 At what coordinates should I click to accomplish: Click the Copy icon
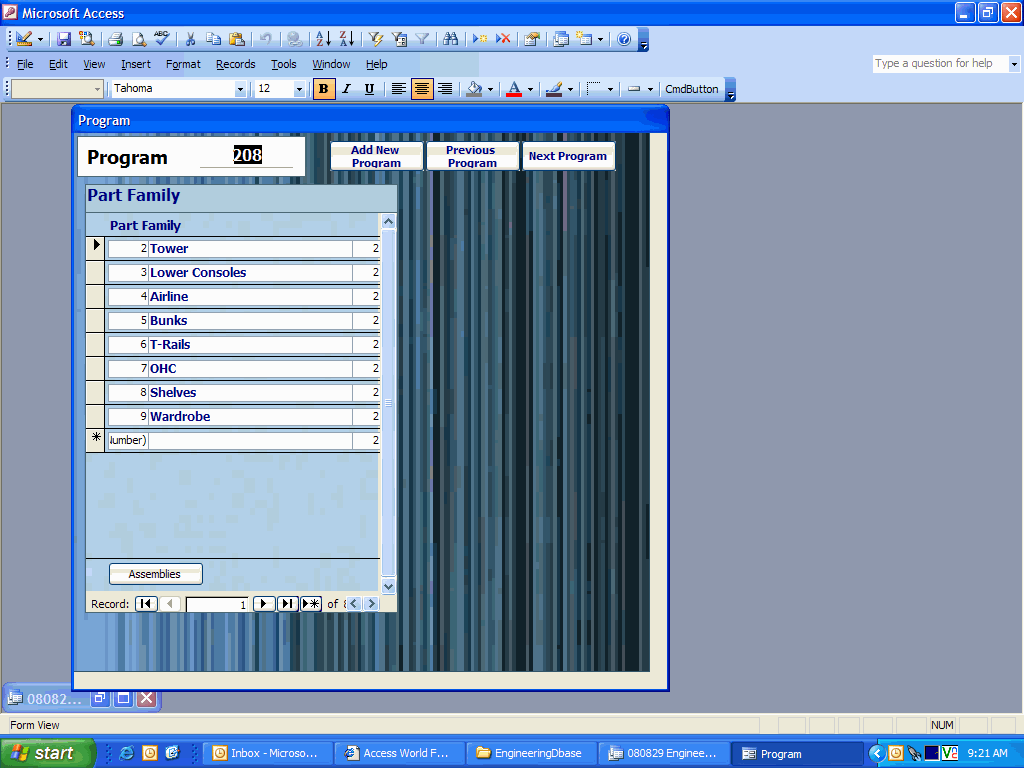(x=214, y=39)
